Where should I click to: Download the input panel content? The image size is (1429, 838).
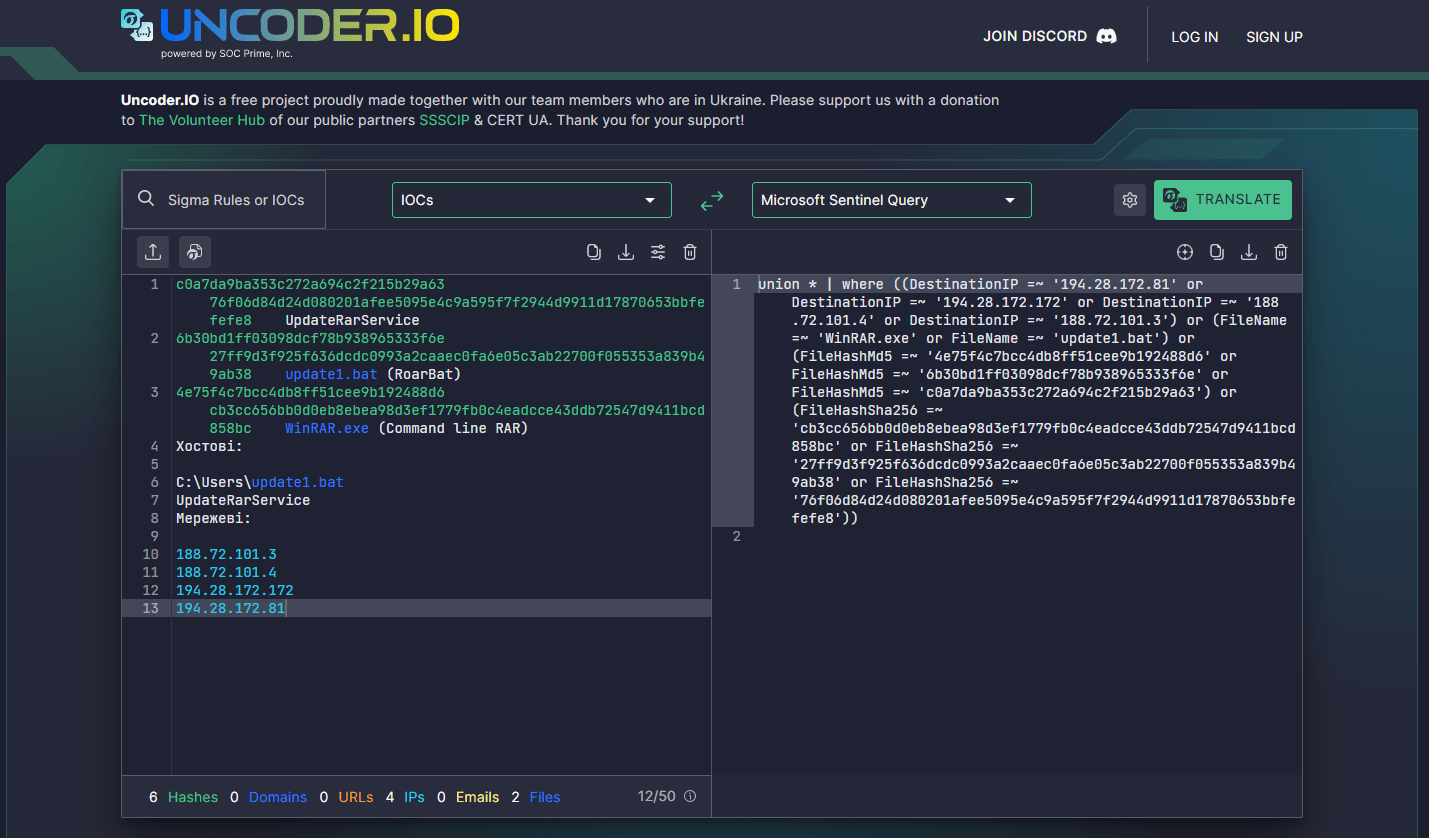(626, 252)
